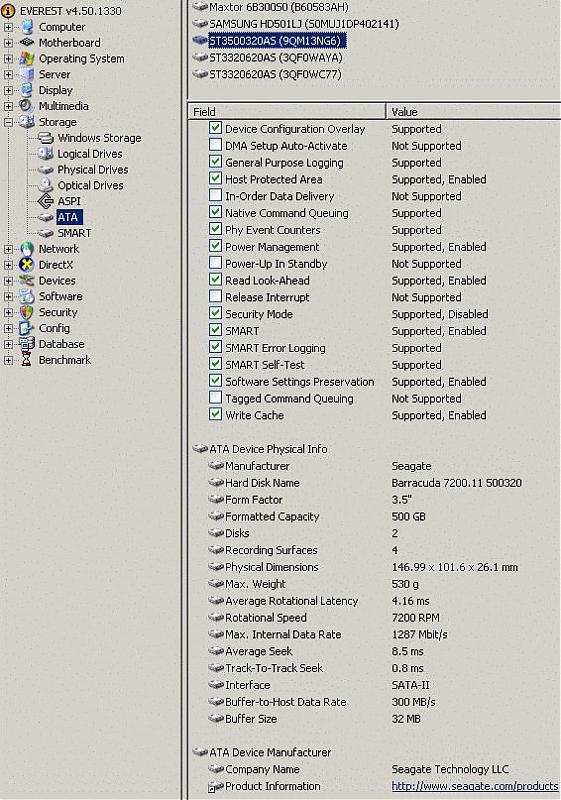Select the ATA item in the Storage tree
The height and width of the screenshot is (800, 561).
pos(68,217)
